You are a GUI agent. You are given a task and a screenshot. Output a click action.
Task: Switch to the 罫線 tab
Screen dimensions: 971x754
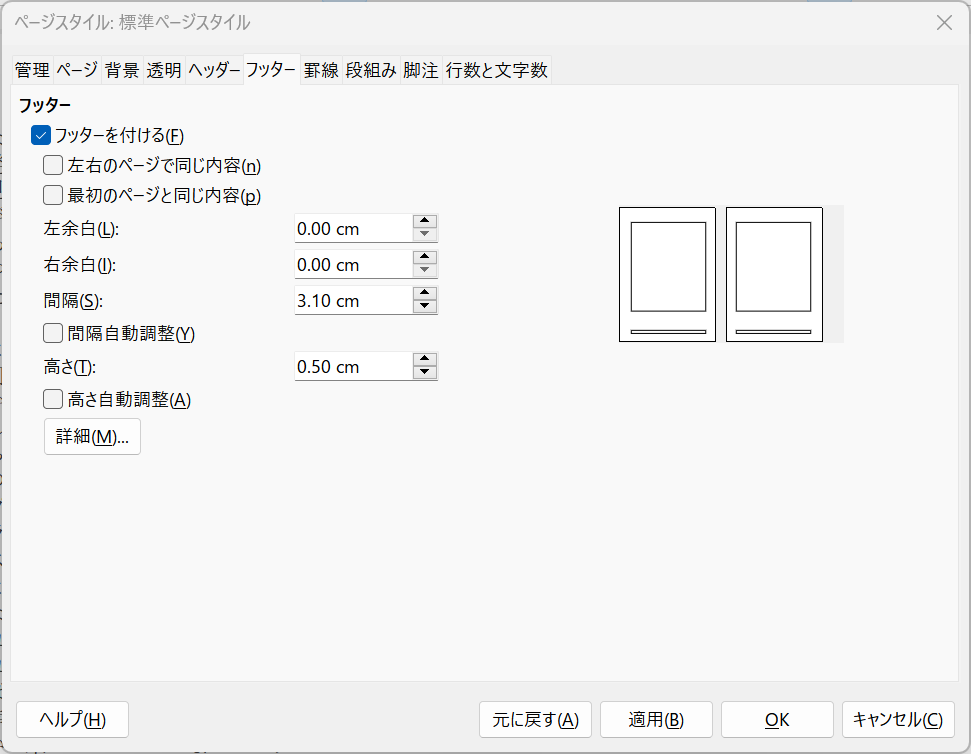tap(321, 70)
